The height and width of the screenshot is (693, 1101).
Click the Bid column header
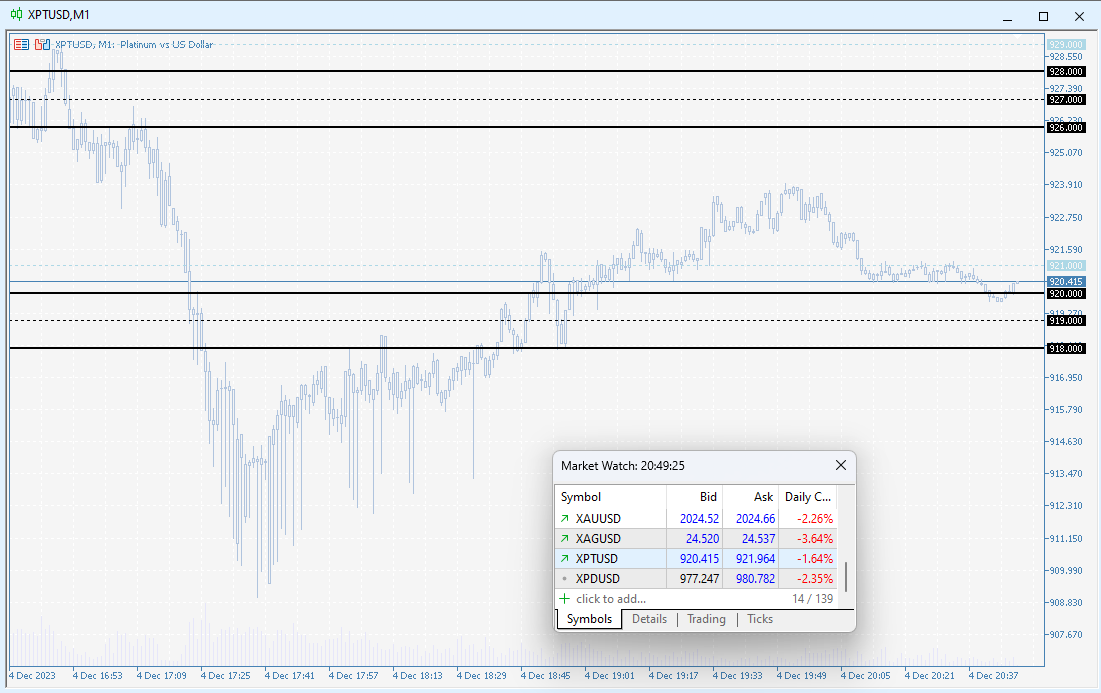coord(708,497)
